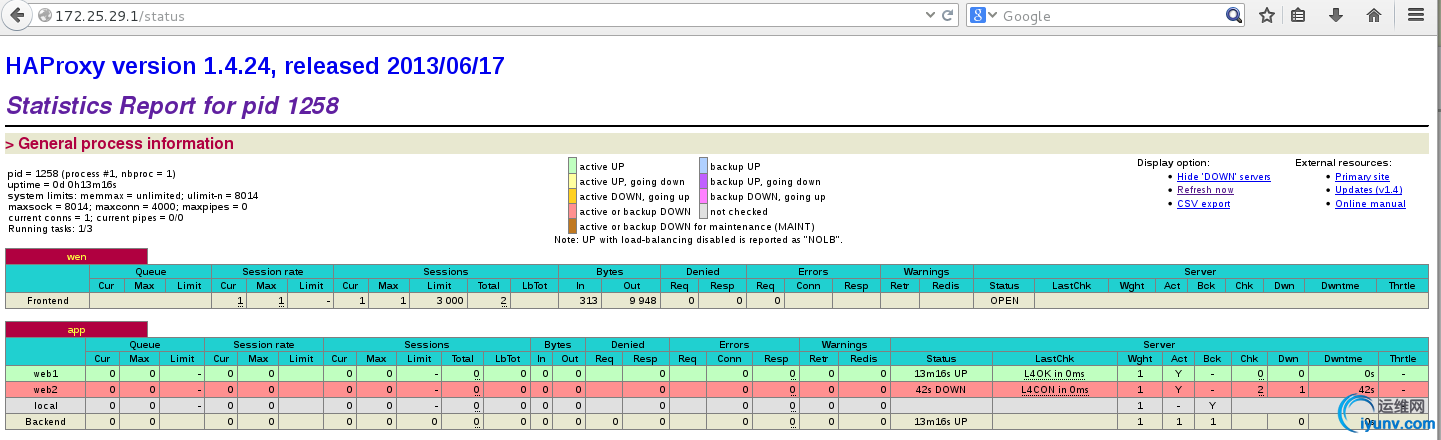Select the Frontend row label
Viewport: 1441px width, 440px height.
pyautogui.click(x=48, y=300)
